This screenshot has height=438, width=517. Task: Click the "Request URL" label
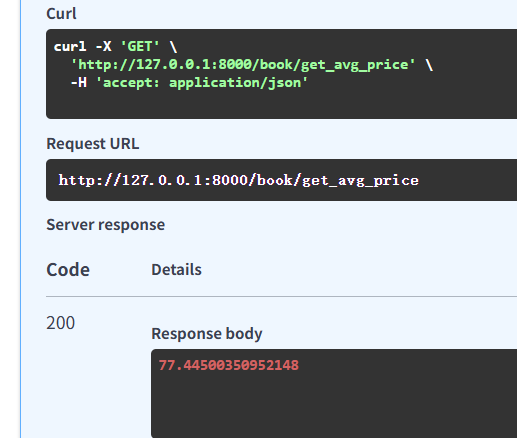[x=93, y=144]
